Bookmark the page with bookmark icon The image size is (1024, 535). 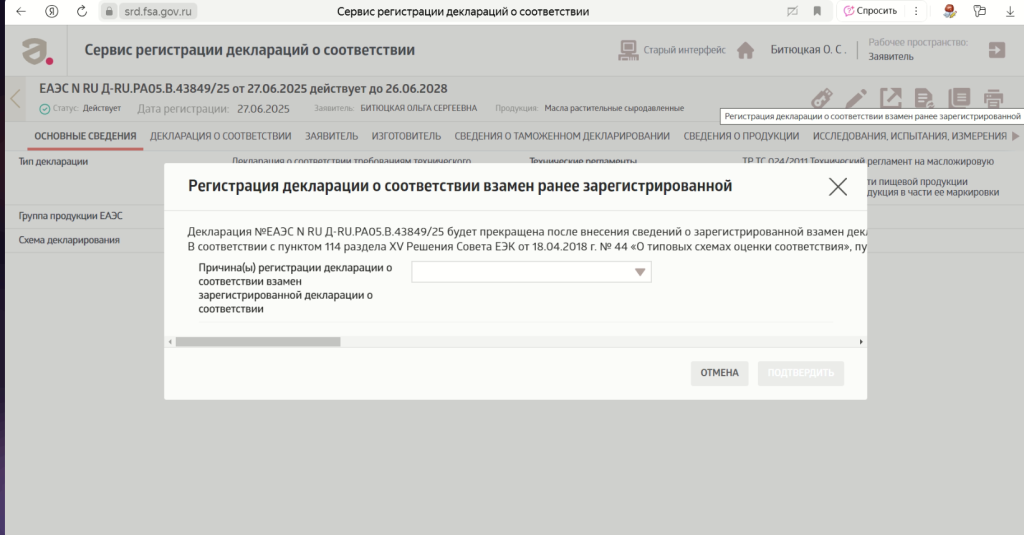coord(817,11)
